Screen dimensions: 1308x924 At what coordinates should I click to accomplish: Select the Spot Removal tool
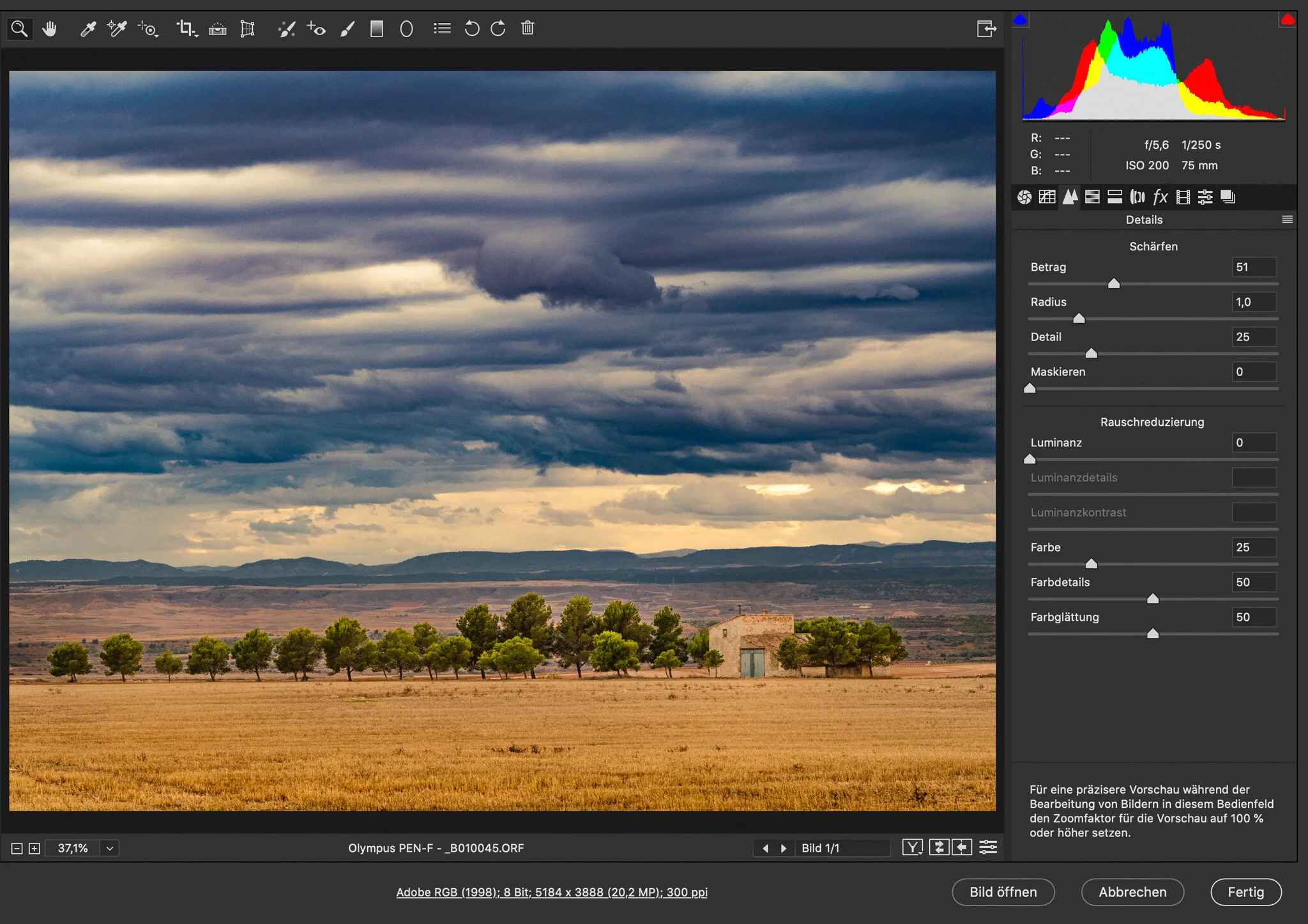[287, 29]
